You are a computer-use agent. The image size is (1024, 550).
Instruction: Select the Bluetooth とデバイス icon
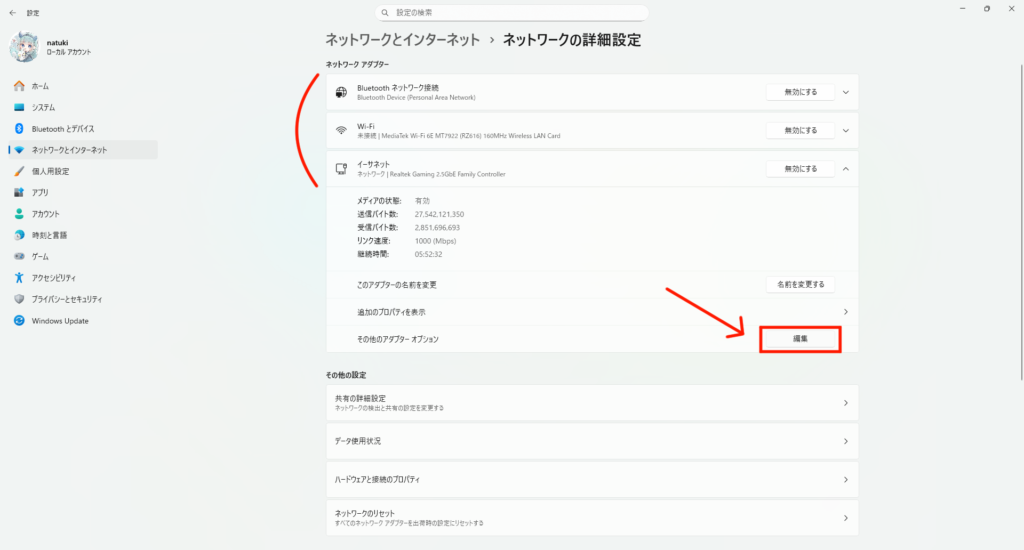tap(19, 129)
